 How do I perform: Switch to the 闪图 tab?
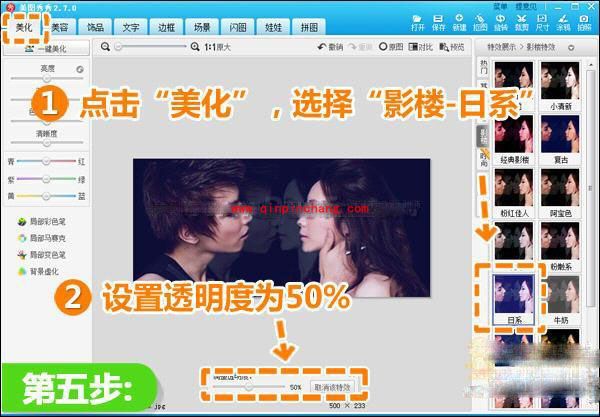click(x=238, y=27)
